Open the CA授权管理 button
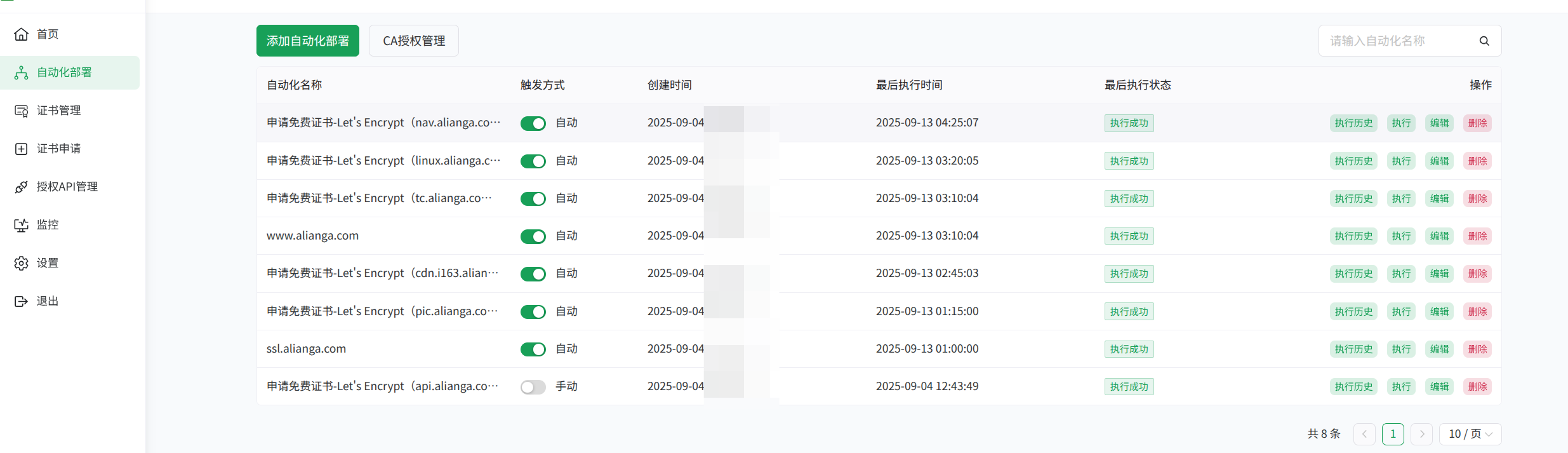1568x453 pixels. click(414, 41)
